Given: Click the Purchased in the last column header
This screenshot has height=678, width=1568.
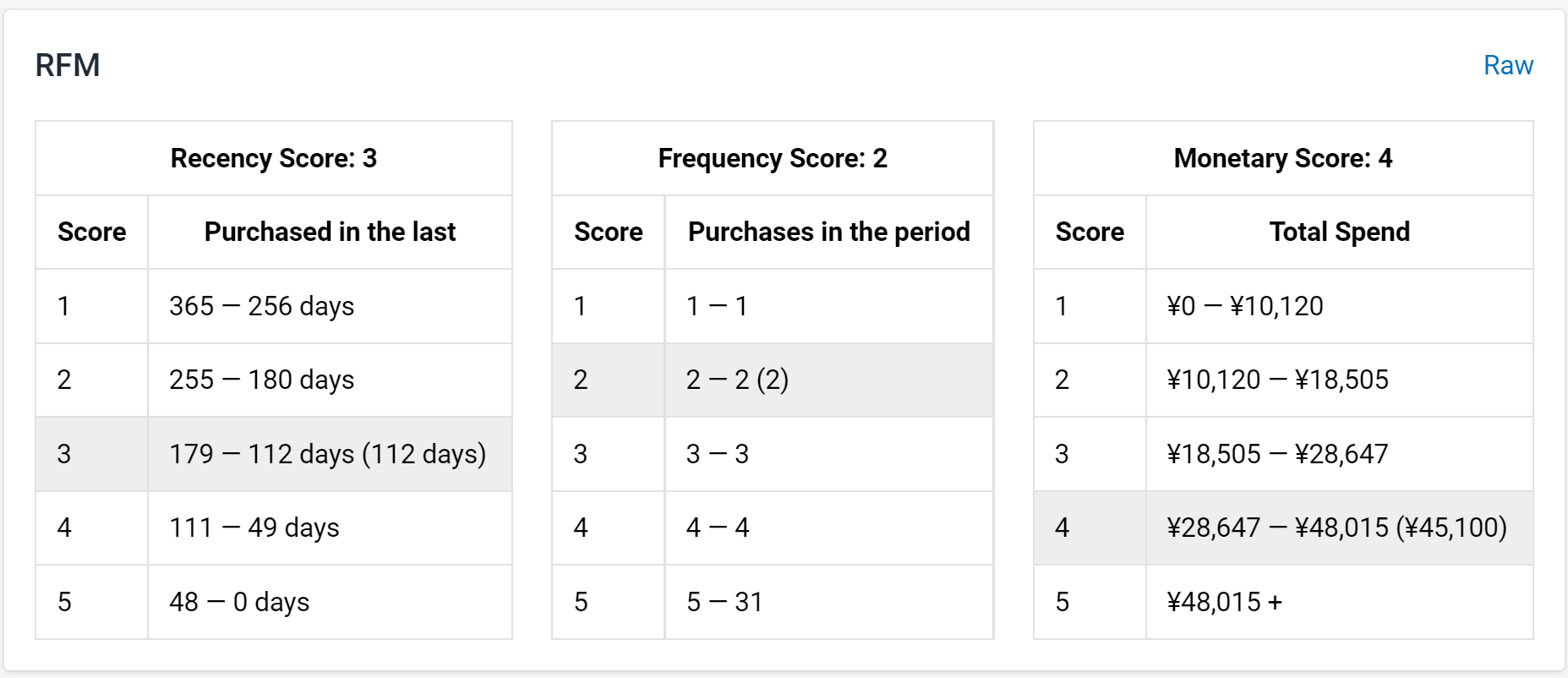Looking at the screenshot, I should [330, 232].
